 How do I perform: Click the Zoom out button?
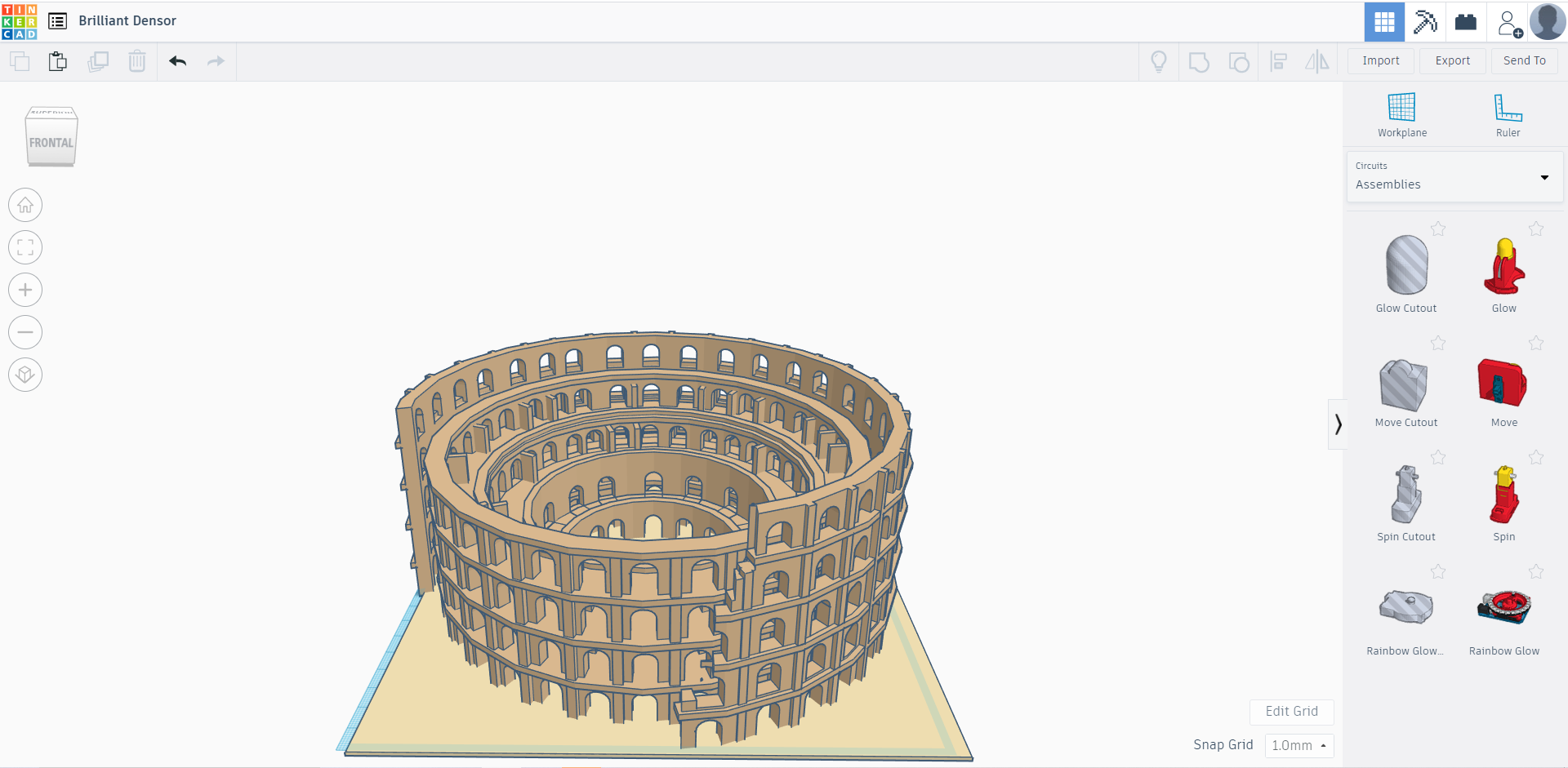(x=25, y=332)
